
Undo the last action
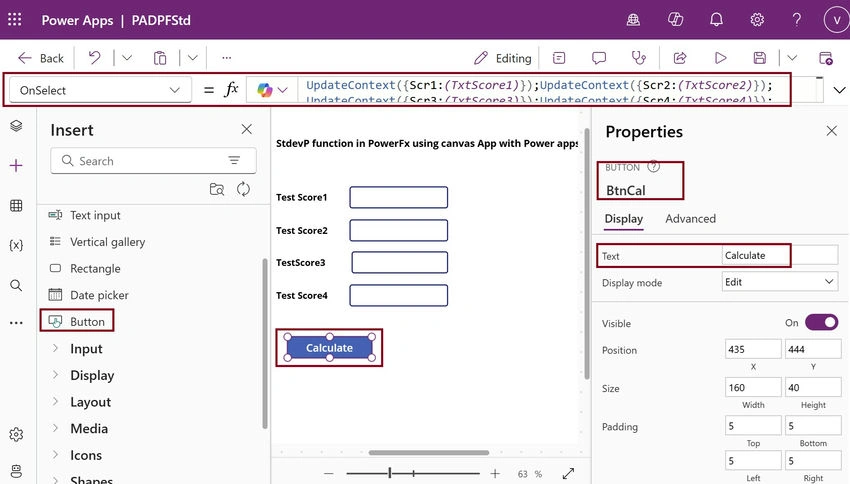click(x=94, y=57)
